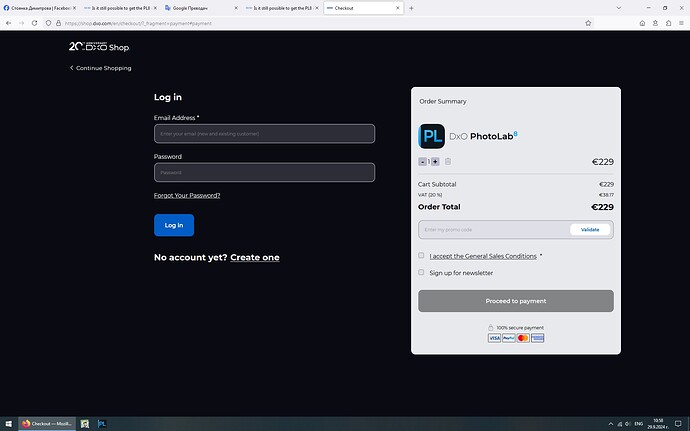Screen dimensions: 690x431
Task: Open a new browser tab
Action: pos(411,8)
